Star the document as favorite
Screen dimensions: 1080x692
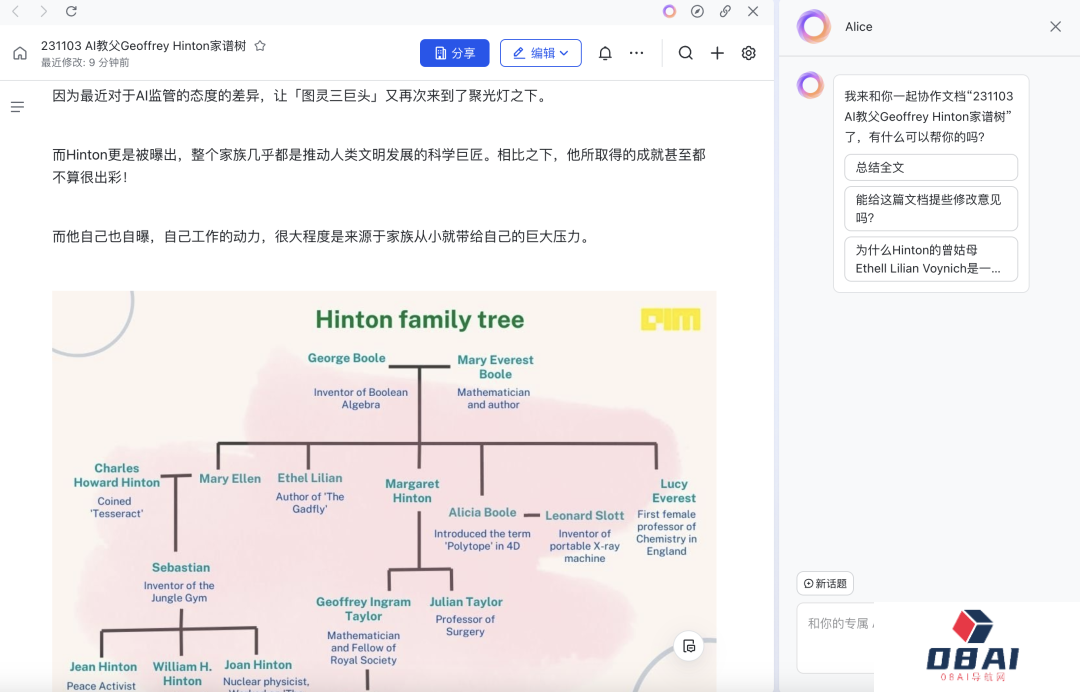[x=260, y=46]
